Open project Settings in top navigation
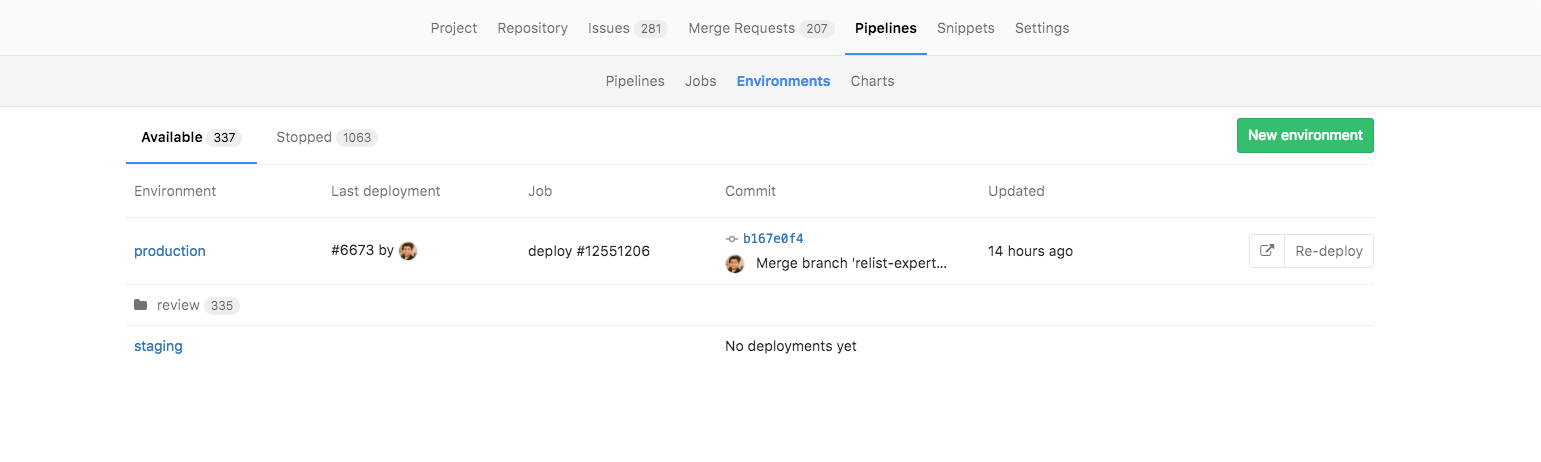 click(1041, 28)
